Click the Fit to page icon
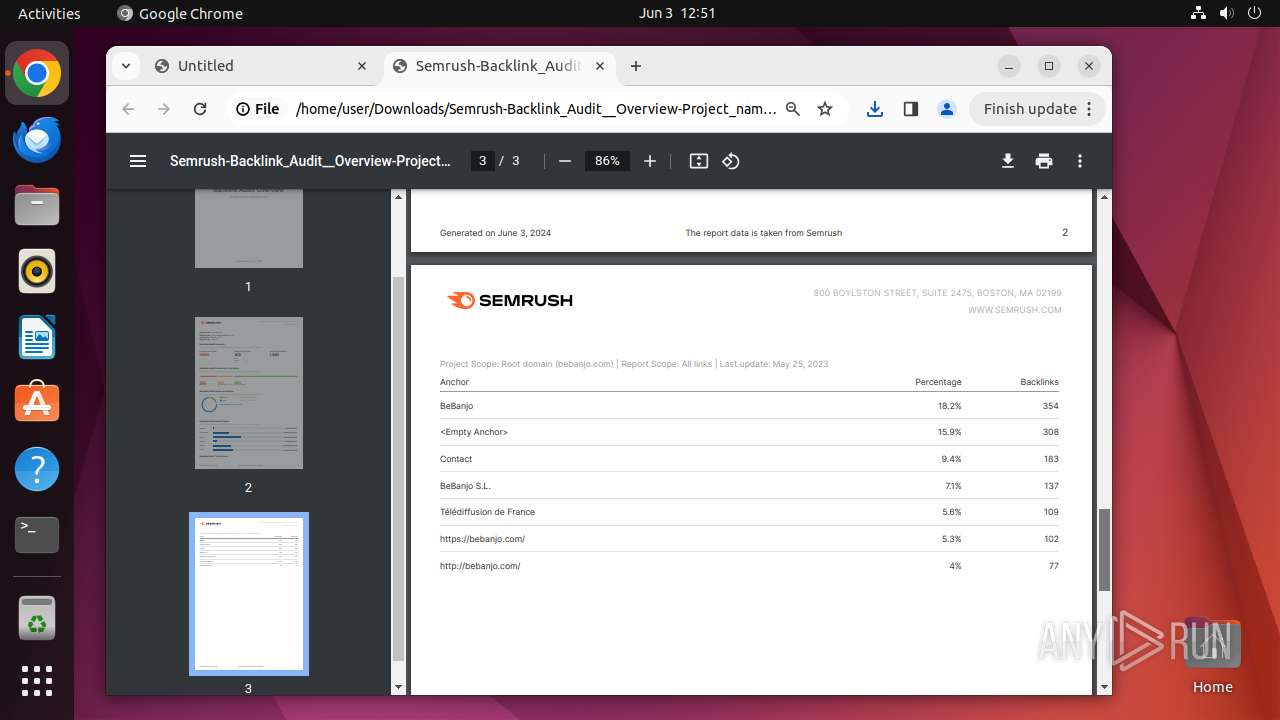1280x720 pixels. click(x=699, y=161)
